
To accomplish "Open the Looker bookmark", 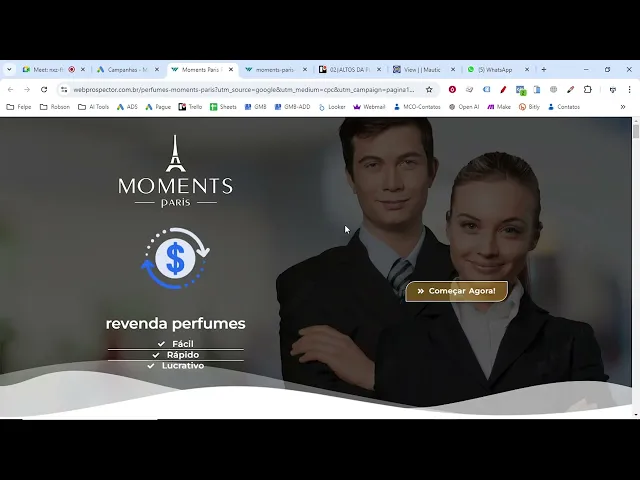I will pyautogui.click(x=332, y=107).
